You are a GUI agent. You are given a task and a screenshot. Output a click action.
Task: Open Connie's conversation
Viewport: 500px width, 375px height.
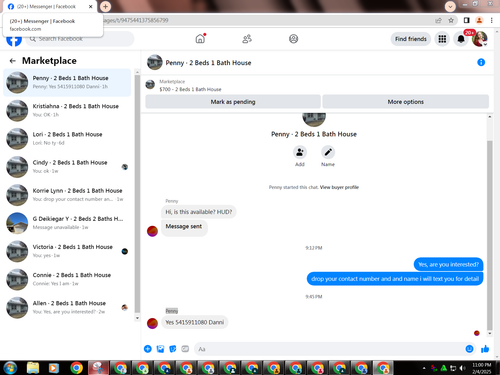tap(67, 279)
